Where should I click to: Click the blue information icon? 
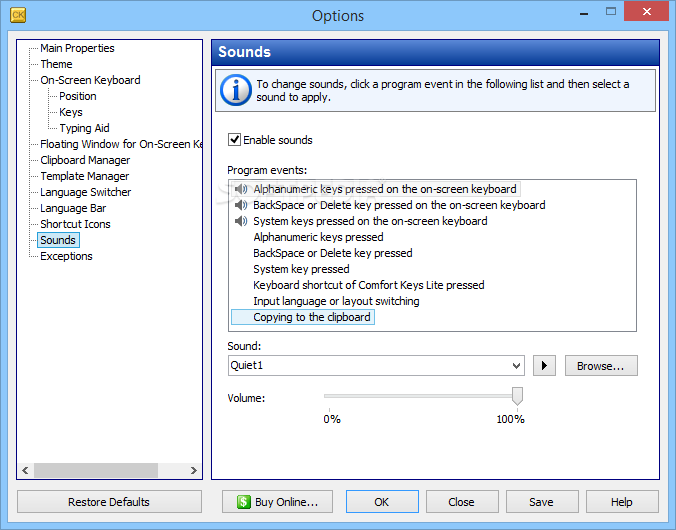pyautogui.click(x=235, y=90)
